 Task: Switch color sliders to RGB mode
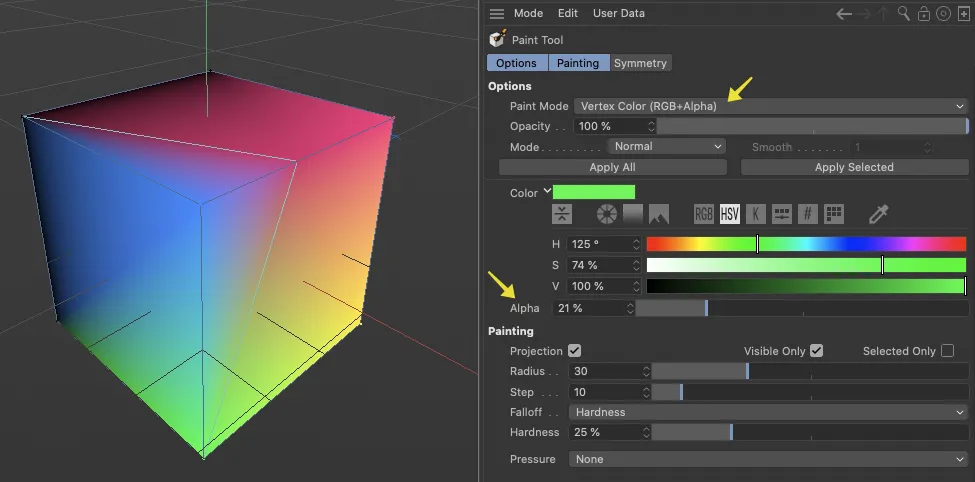point(704,214)
